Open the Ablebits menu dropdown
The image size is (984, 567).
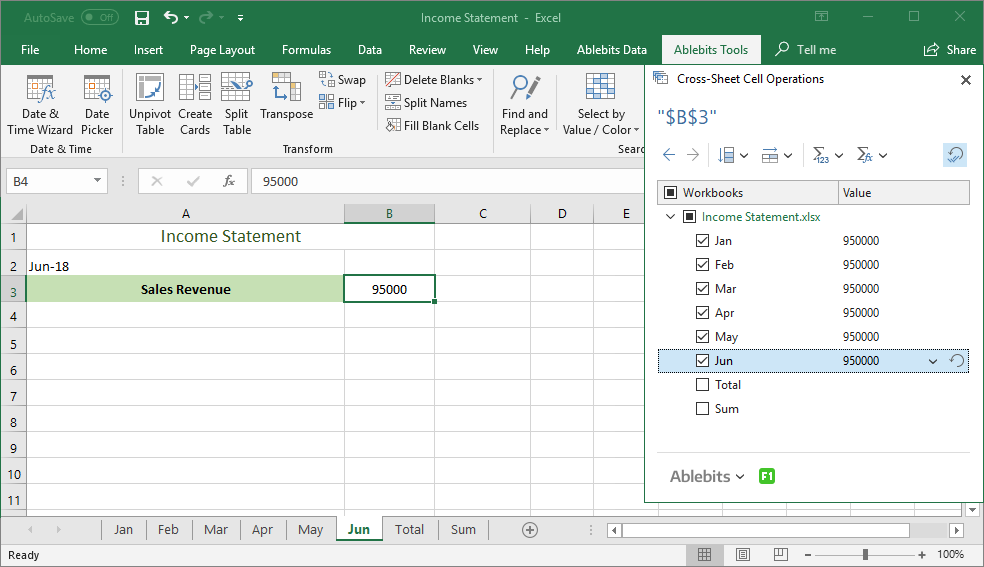click(707, 477)
